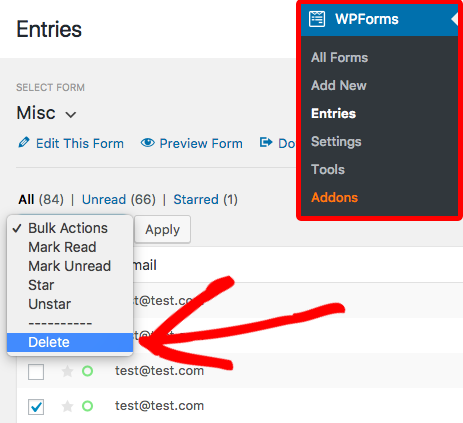Go to Addons in WPForms menu
This screenshot has height=423, width=463.
click(334, 197)
